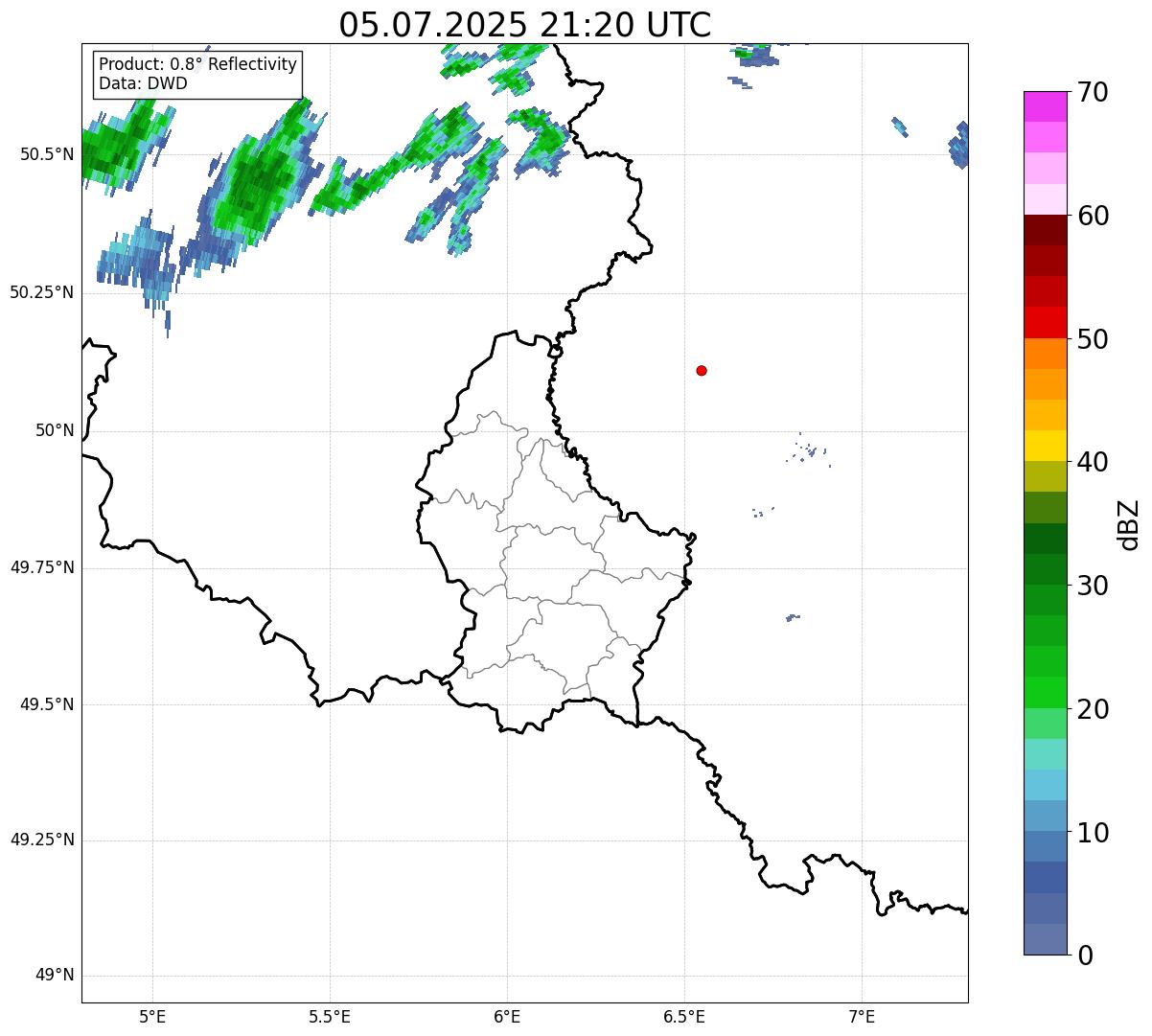The width and height of the screenshot is (1152, 1036).
Task: Click the longitude label "6°E"
Action: (x=507, y=1017)
